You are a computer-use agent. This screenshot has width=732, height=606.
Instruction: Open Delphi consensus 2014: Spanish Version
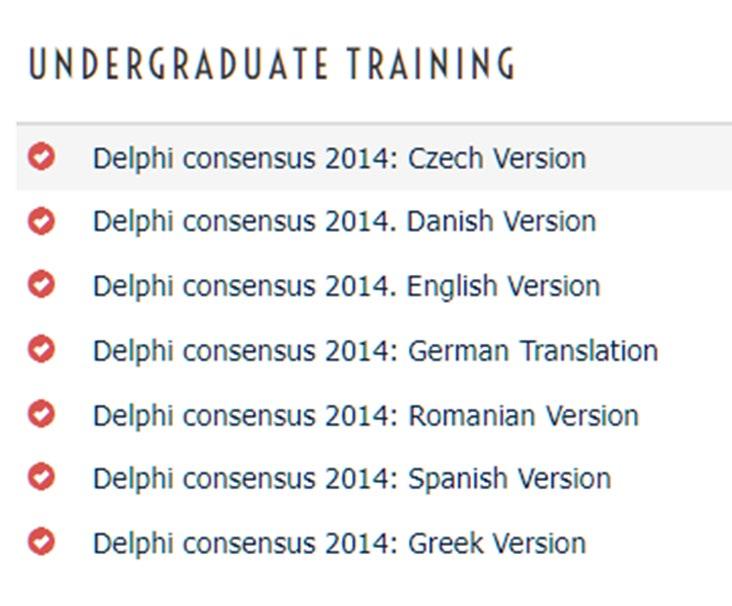pyautogui.click(x=352, y=479)
